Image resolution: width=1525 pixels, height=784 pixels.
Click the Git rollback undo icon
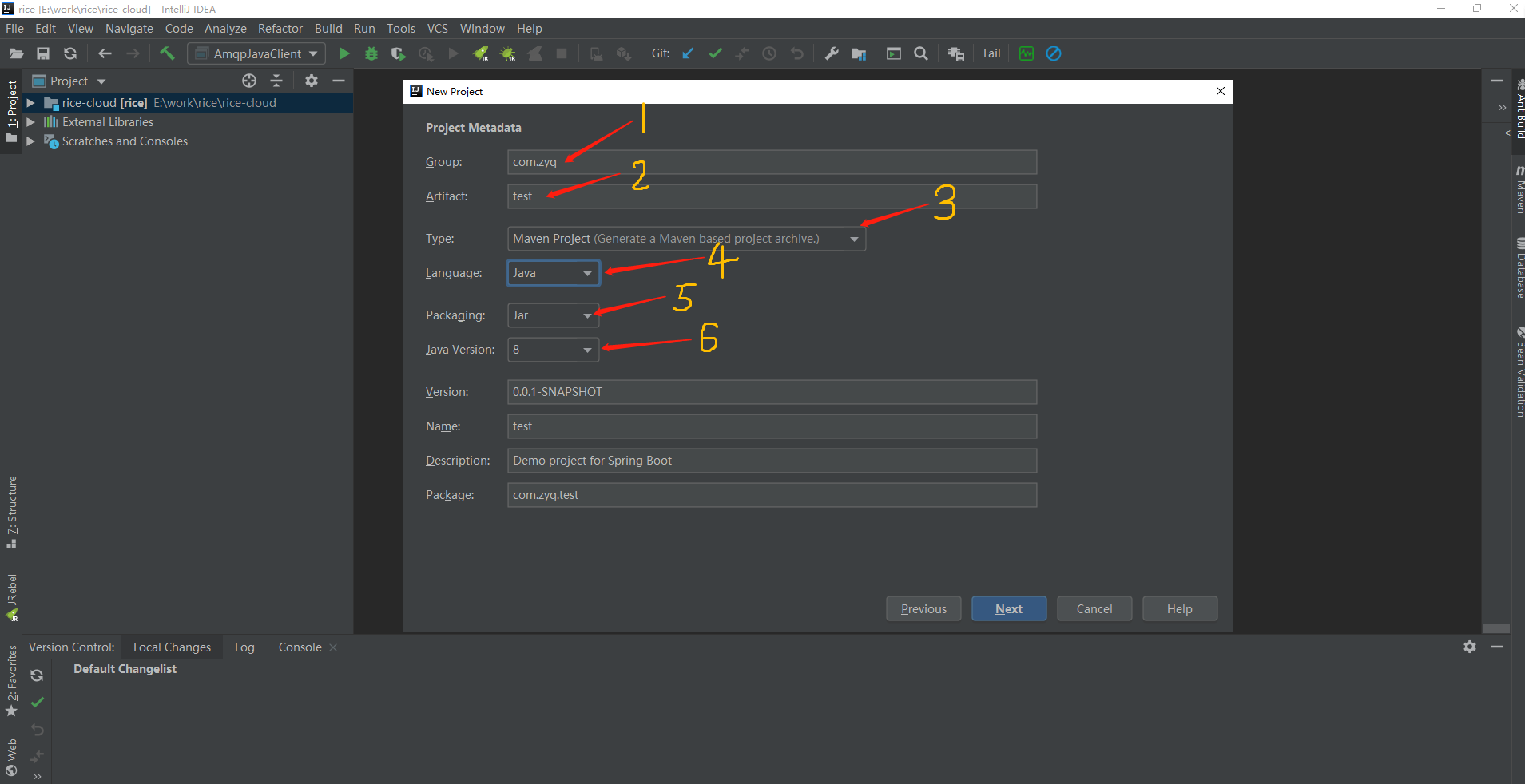pyautogui.click(x=796, y=53)
